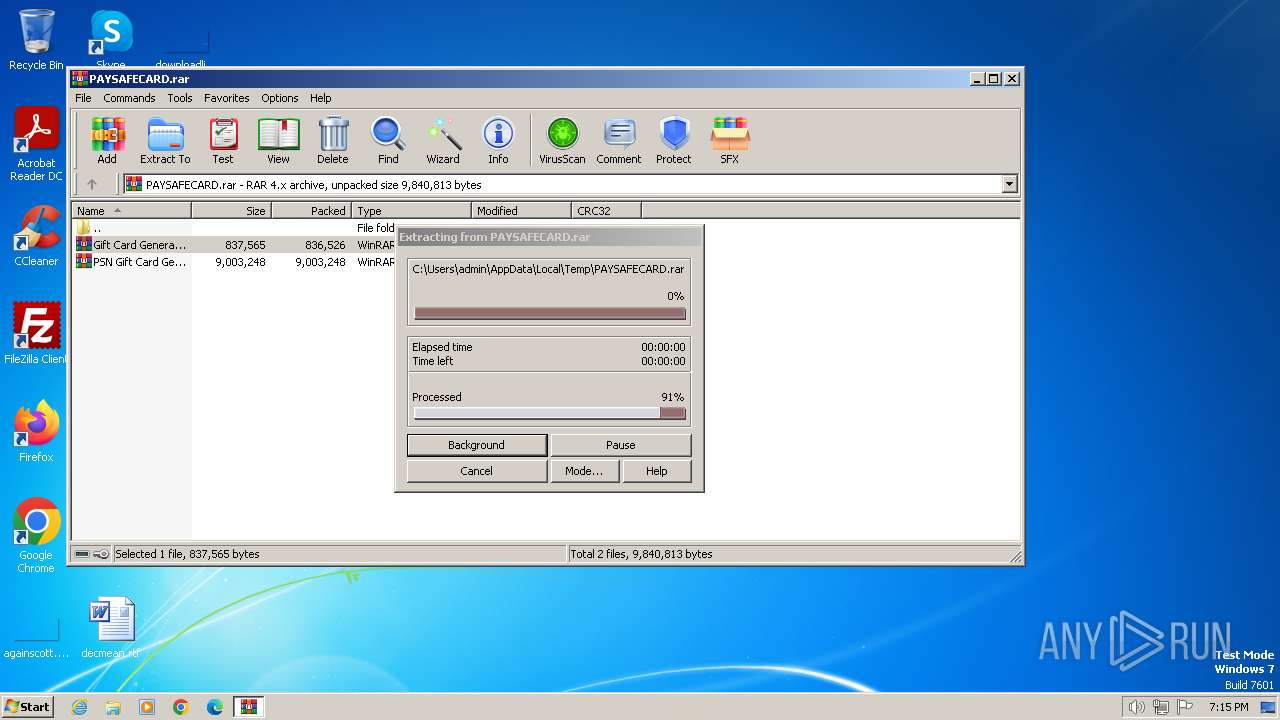Select the Gift Card Genera... file row
This screenshot has width=1280, height=720.
click(233, 245)
